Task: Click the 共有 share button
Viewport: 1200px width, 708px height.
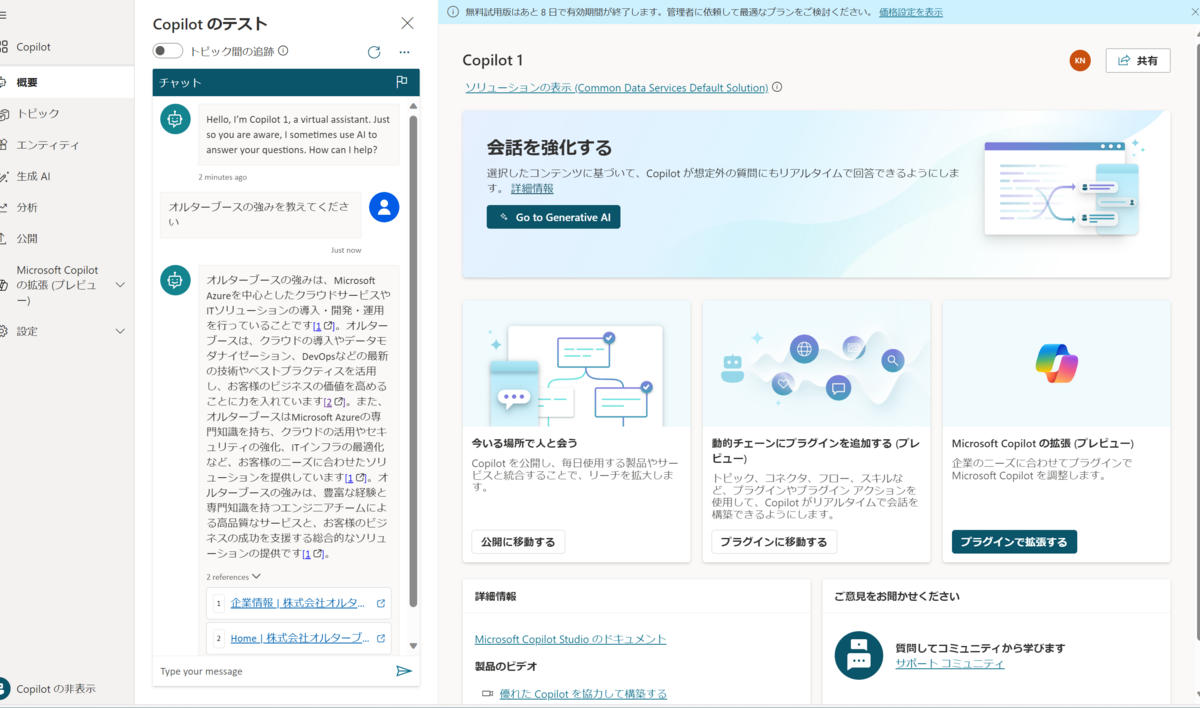Action: pyautogui.click(x=1138, y=60)
